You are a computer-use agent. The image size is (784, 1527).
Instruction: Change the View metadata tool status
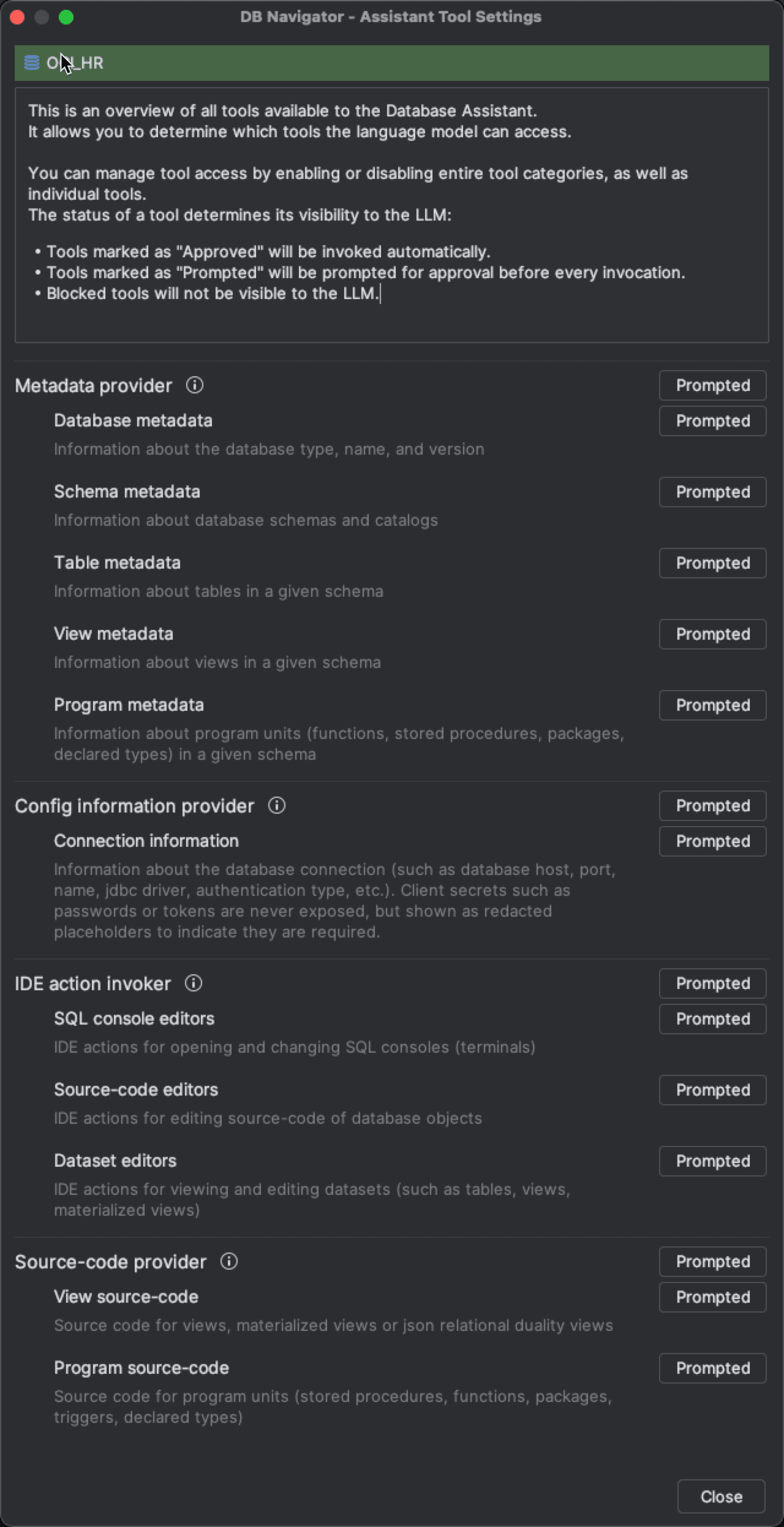tap(712, 634)
